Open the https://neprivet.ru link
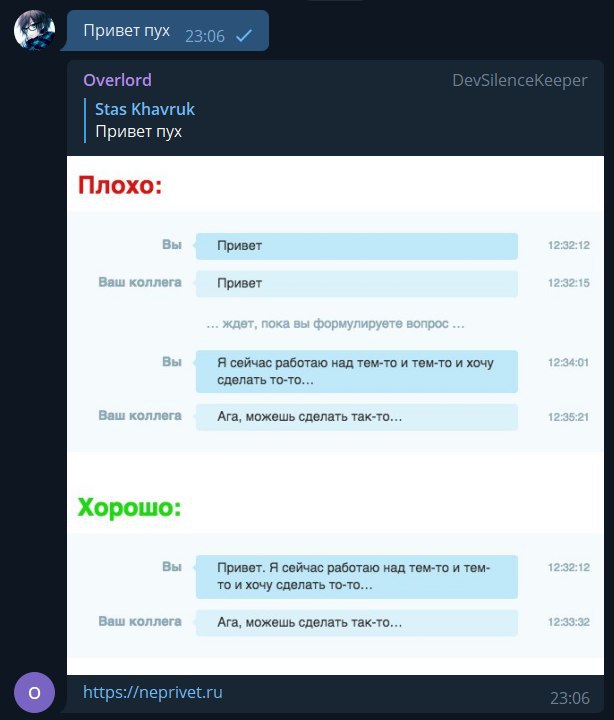The image size is (614, 720). 152,692
